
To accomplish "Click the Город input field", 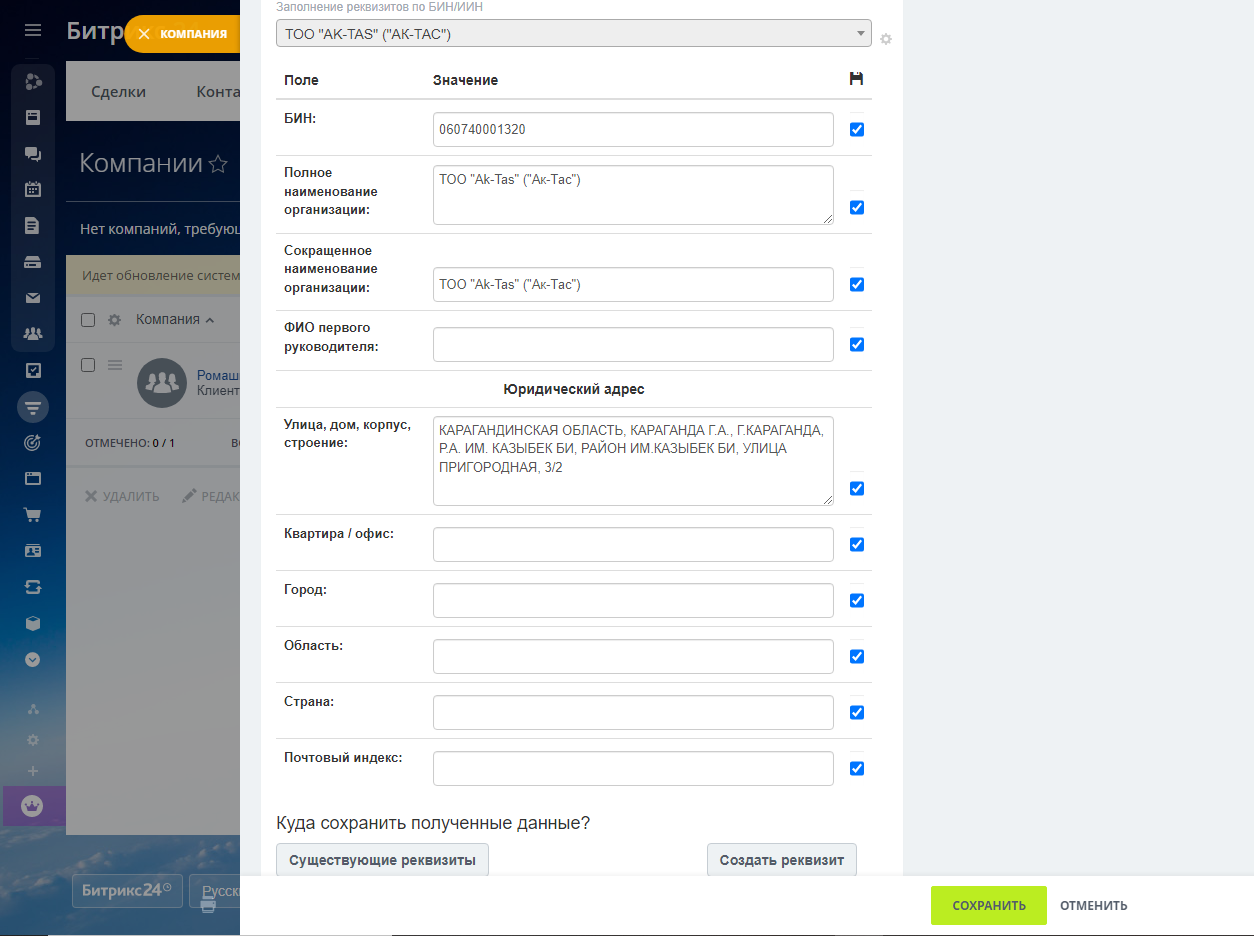I will coord(633,600).
